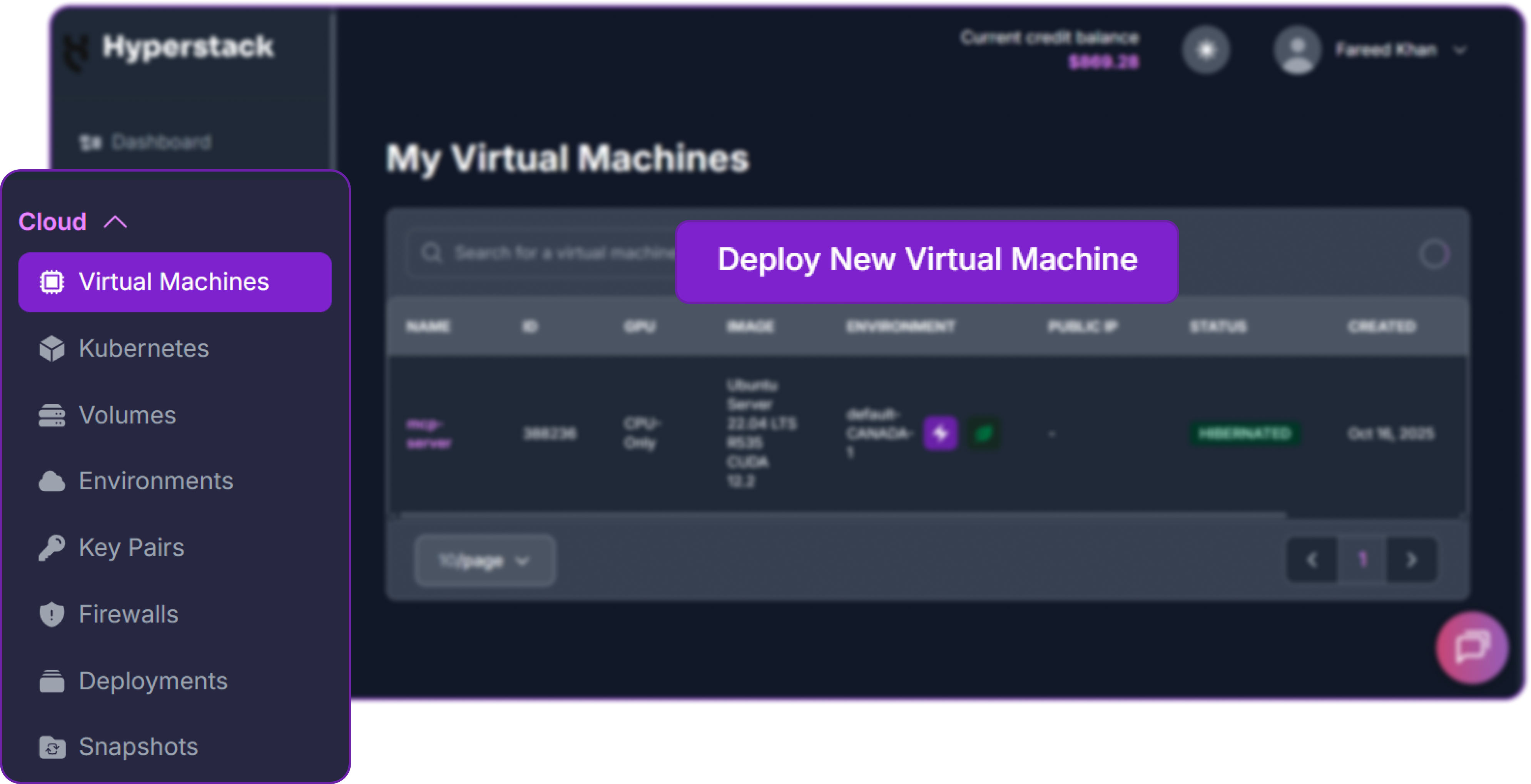Click the HIBERNATED status badge
Viewport: 1531px width, 784px height.
pyautogui.click(x=1245, y=434)
